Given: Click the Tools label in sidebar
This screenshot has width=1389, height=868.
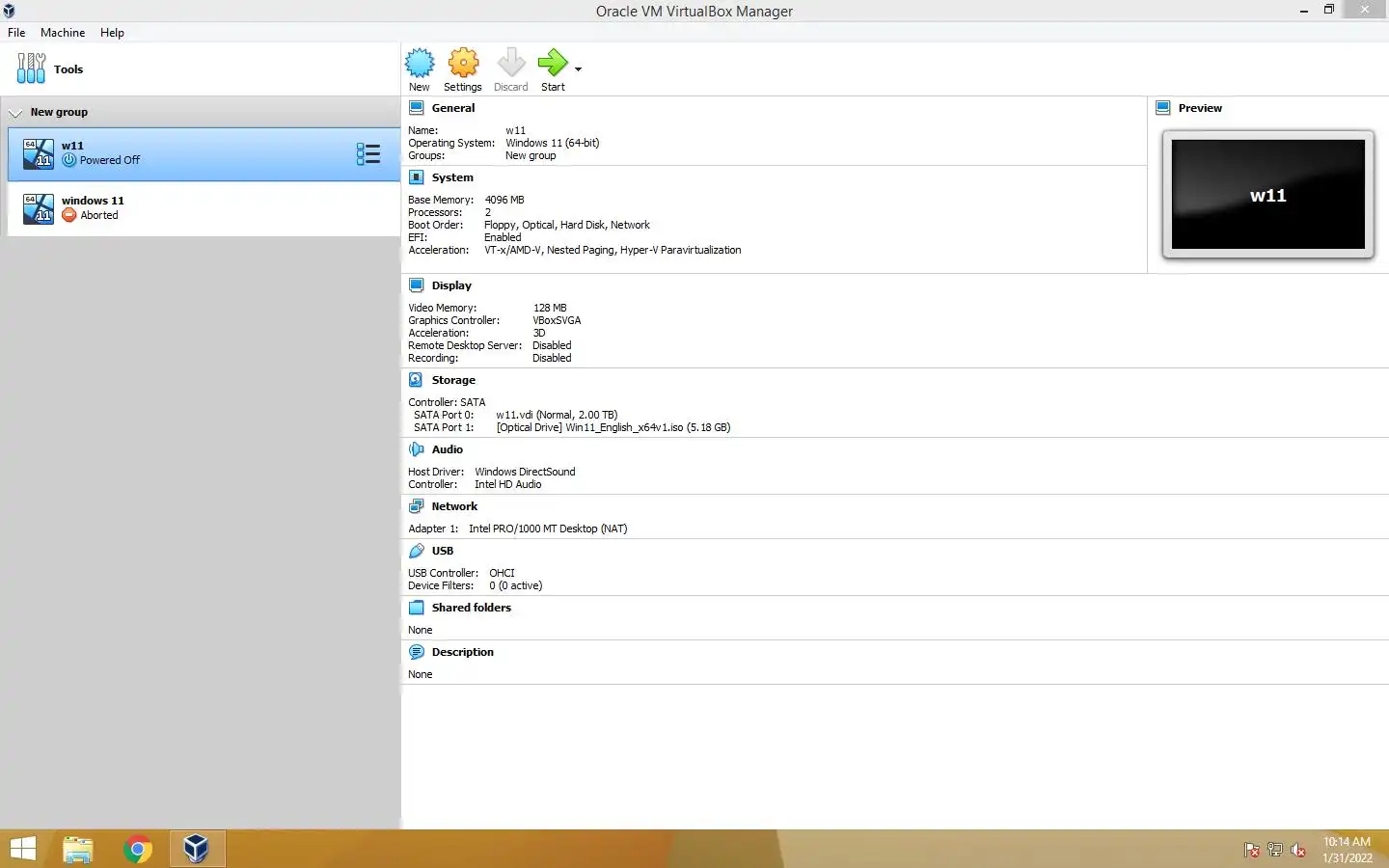Looking at the screenshot, I should [68, 69].
